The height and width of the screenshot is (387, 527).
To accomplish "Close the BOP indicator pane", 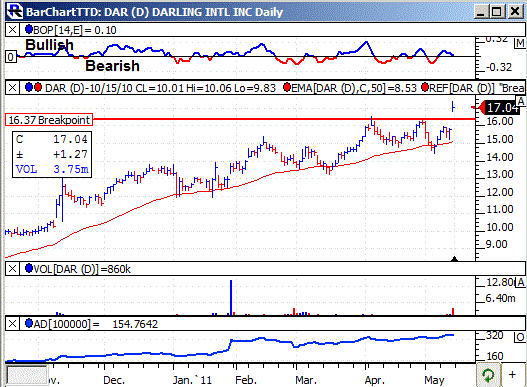I will click(12, 30).
